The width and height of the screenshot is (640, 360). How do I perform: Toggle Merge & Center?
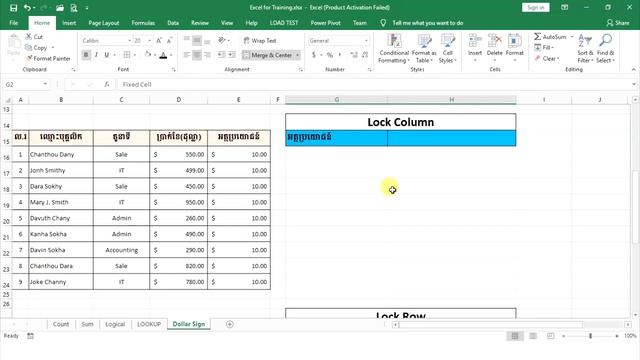[268, 55]
